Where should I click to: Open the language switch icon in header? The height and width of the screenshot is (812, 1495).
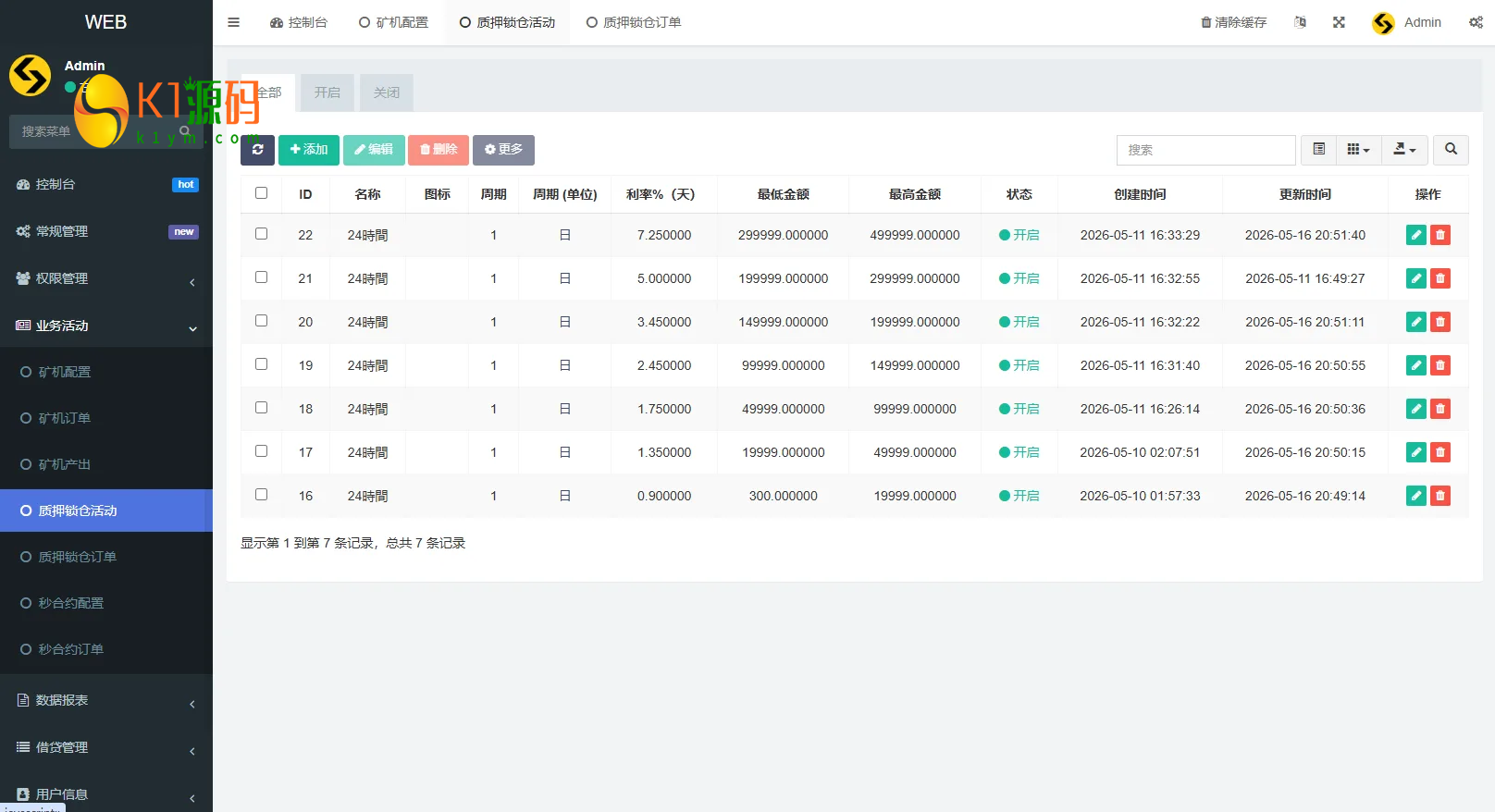coord(1300,22)
